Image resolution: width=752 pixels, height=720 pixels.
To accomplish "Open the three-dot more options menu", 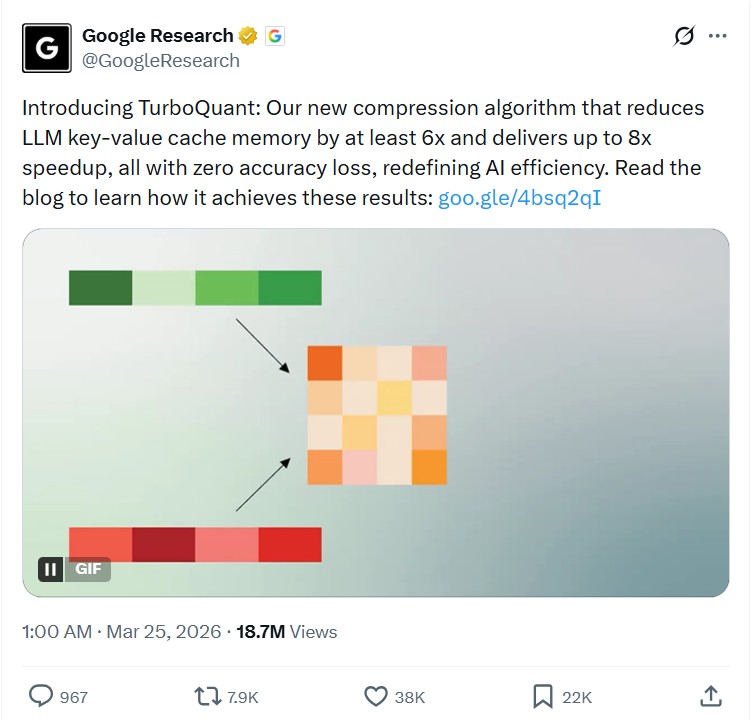I will click(x=717, y=36).
